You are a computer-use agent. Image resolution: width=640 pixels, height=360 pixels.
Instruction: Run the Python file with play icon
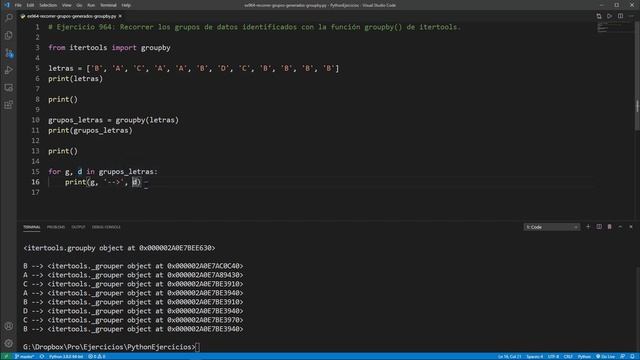pyautogui.click(x=609, y=16)
